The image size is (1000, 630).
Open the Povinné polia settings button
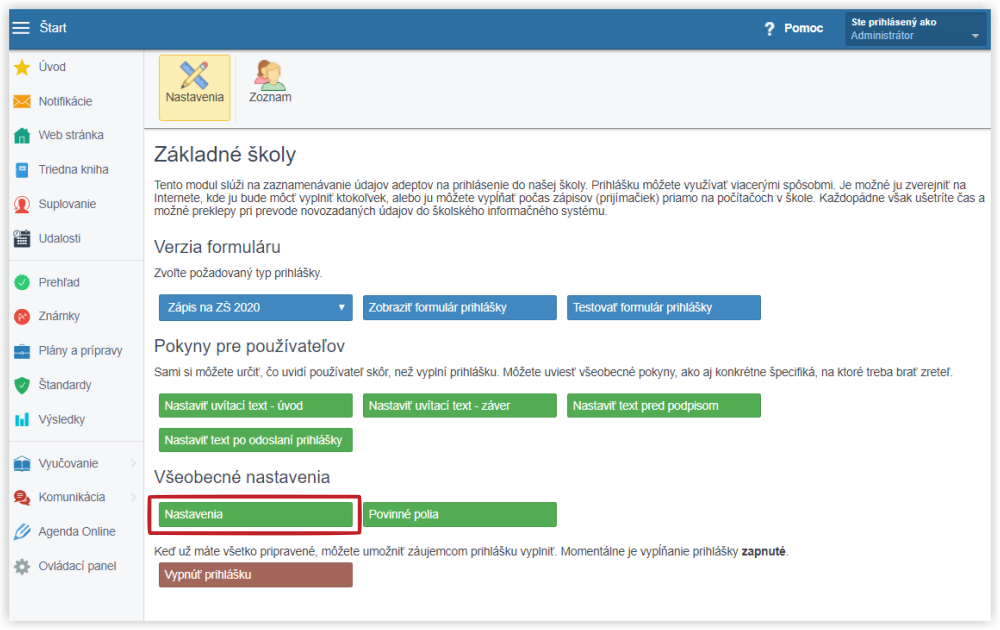(x=459, y=514)
